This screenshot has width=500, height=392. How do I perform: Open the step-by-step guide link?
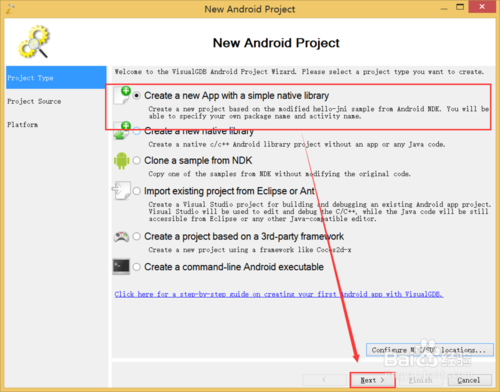(x=279, y=294)
